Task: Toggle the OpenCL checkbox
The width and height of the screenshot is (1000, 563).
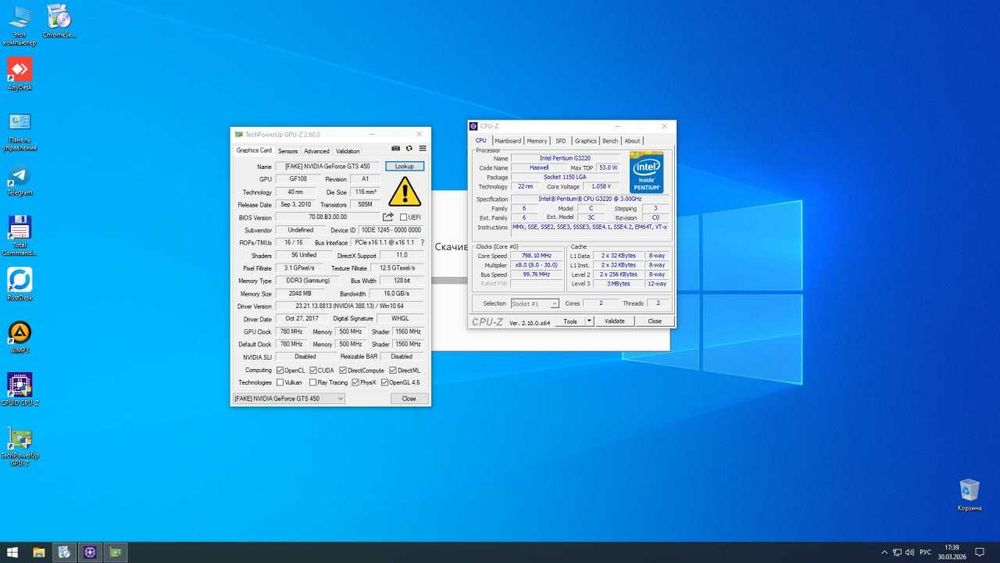Action: click(x=279, y=370)
